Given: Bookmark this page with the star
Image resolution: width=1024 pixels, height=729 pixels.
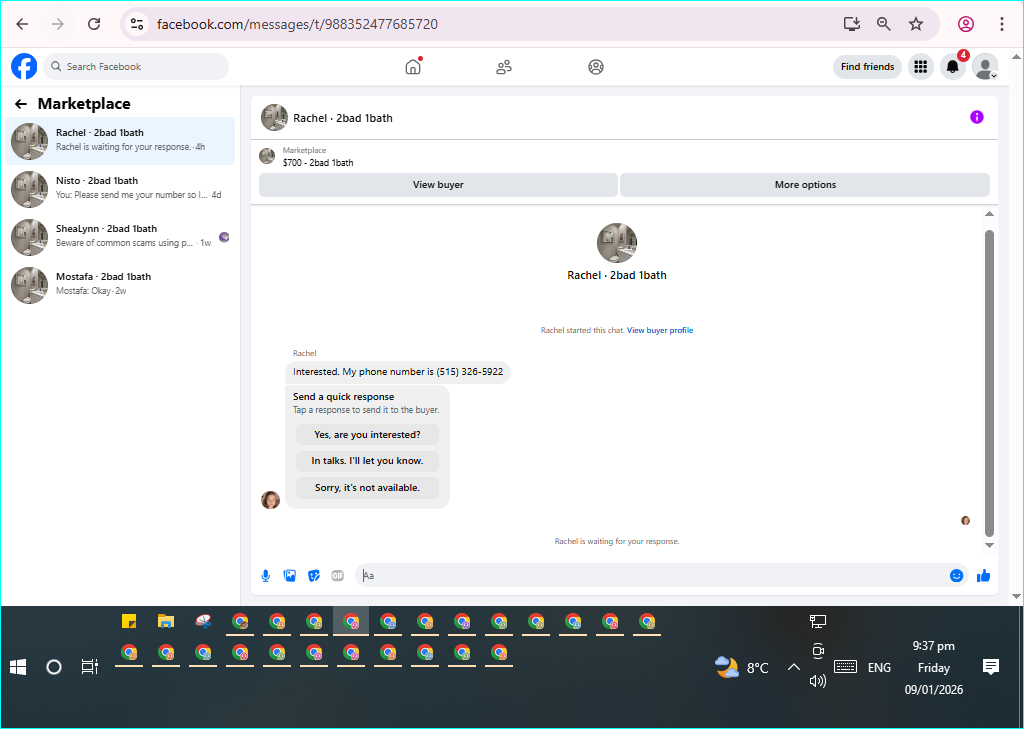Looking at the screenshot, I should 916,24.
